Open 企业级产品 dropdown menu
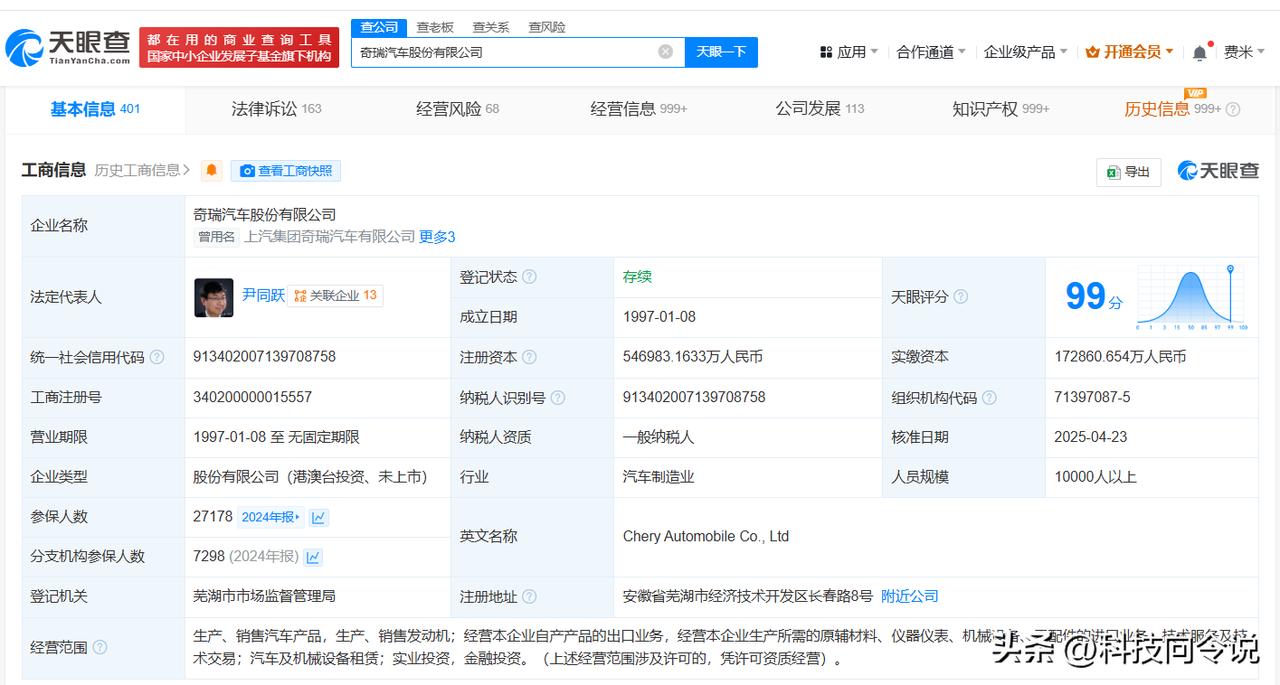Screen dimensions: 1280x685 [x=1026, y=52]
